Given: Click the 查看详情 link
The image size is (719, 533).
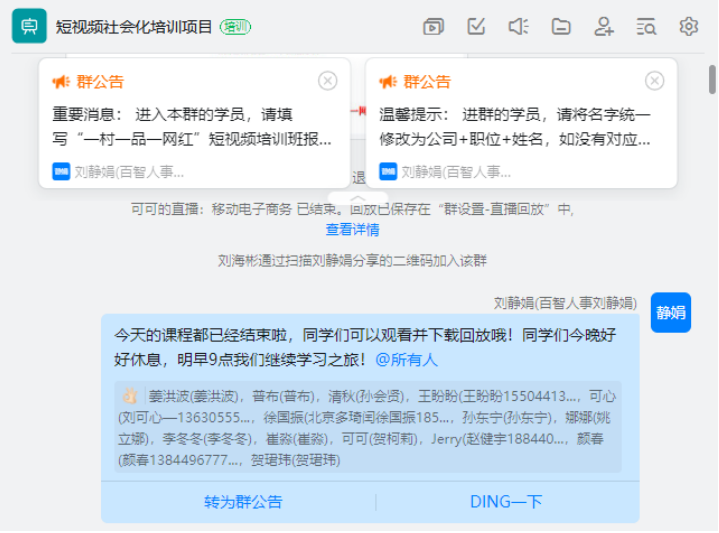Looking at the screenshot, I should pyautogui.click(x=352, y=229).
